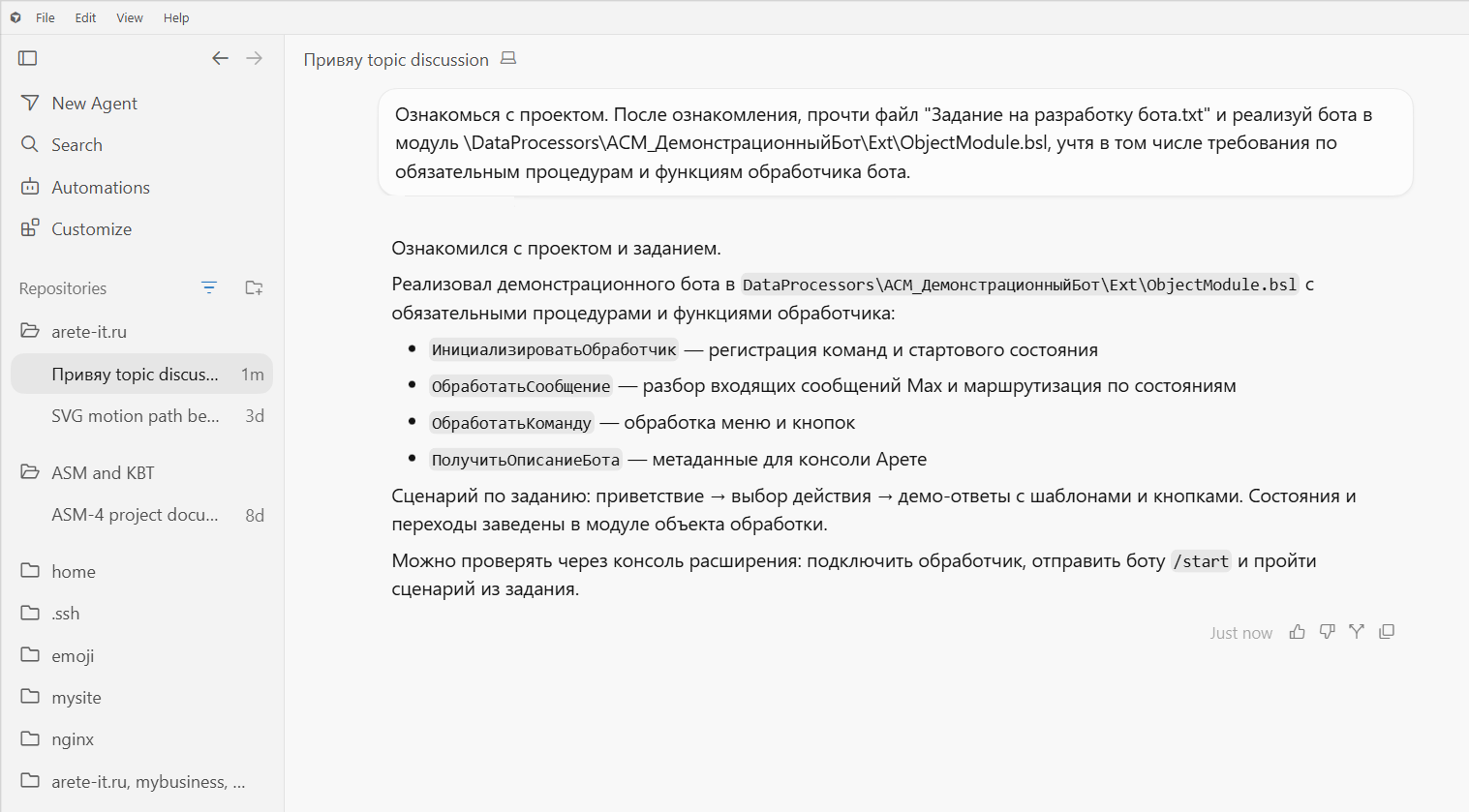Open the File menu
This screenshot has height=812, width=1469.
[46, 17]
